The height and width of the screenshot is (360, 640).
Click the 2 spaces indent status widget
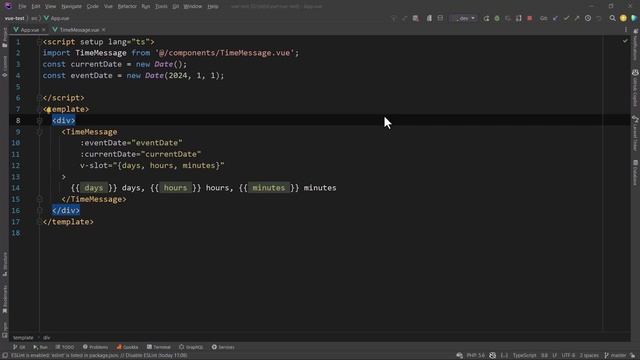589,356
